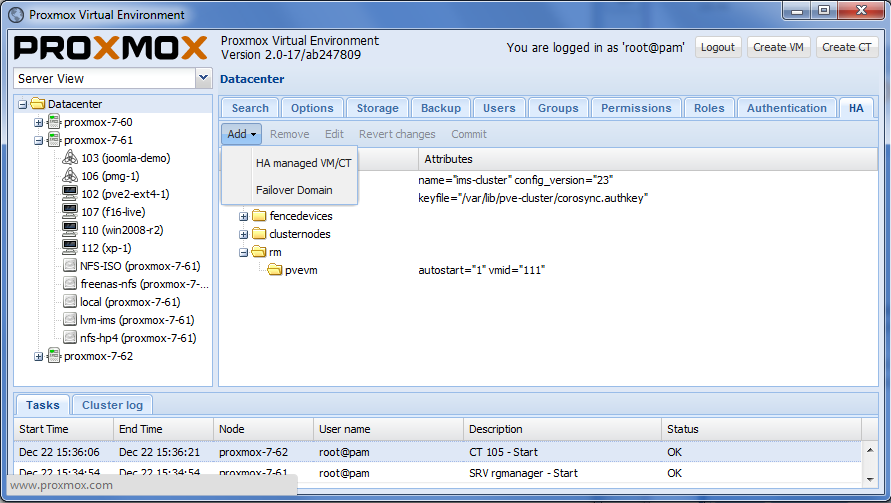This screenshot has width=891, height=503.
Task: Click the Proxmox logo
Action: click(x=111, y=48)
